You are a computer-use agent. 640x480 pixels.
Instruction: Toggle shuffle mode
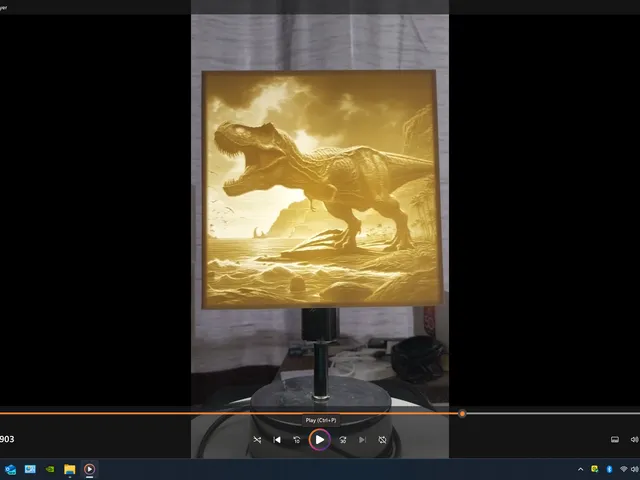[x=257, y=440]
